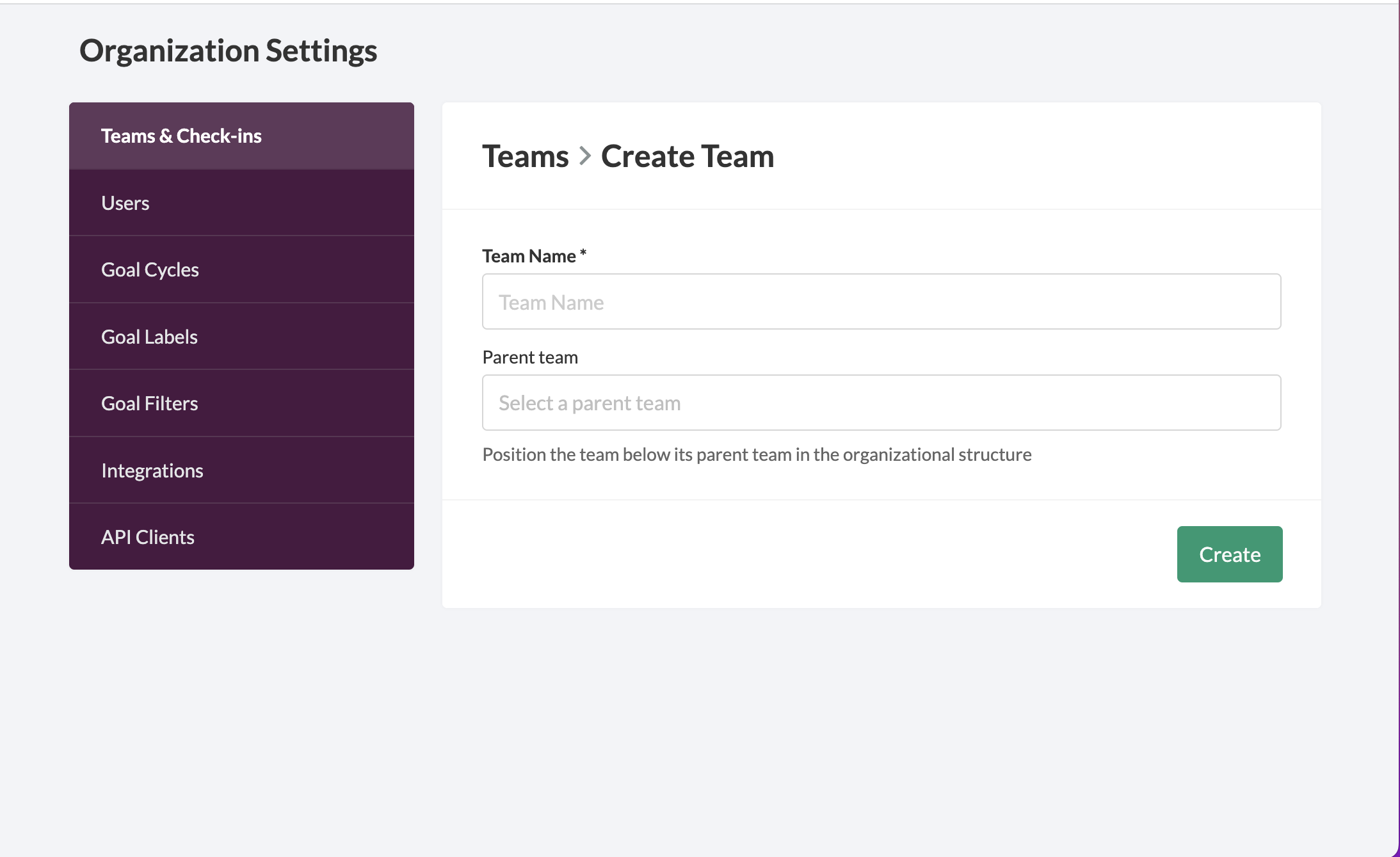Click the Create Team heading text

688,156
